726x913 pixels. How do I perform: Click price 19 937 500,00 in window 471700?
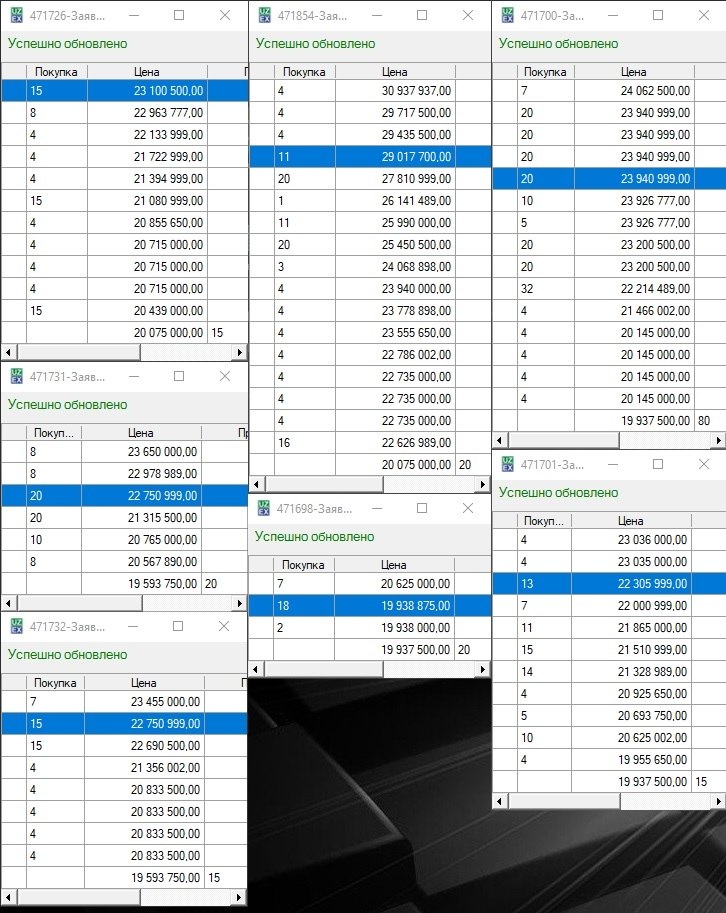(634, 420)
